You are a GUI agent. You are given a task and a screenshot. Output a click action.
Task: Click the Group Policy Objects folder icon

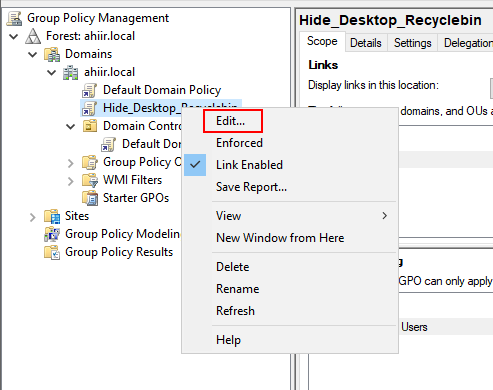point(90,162)
